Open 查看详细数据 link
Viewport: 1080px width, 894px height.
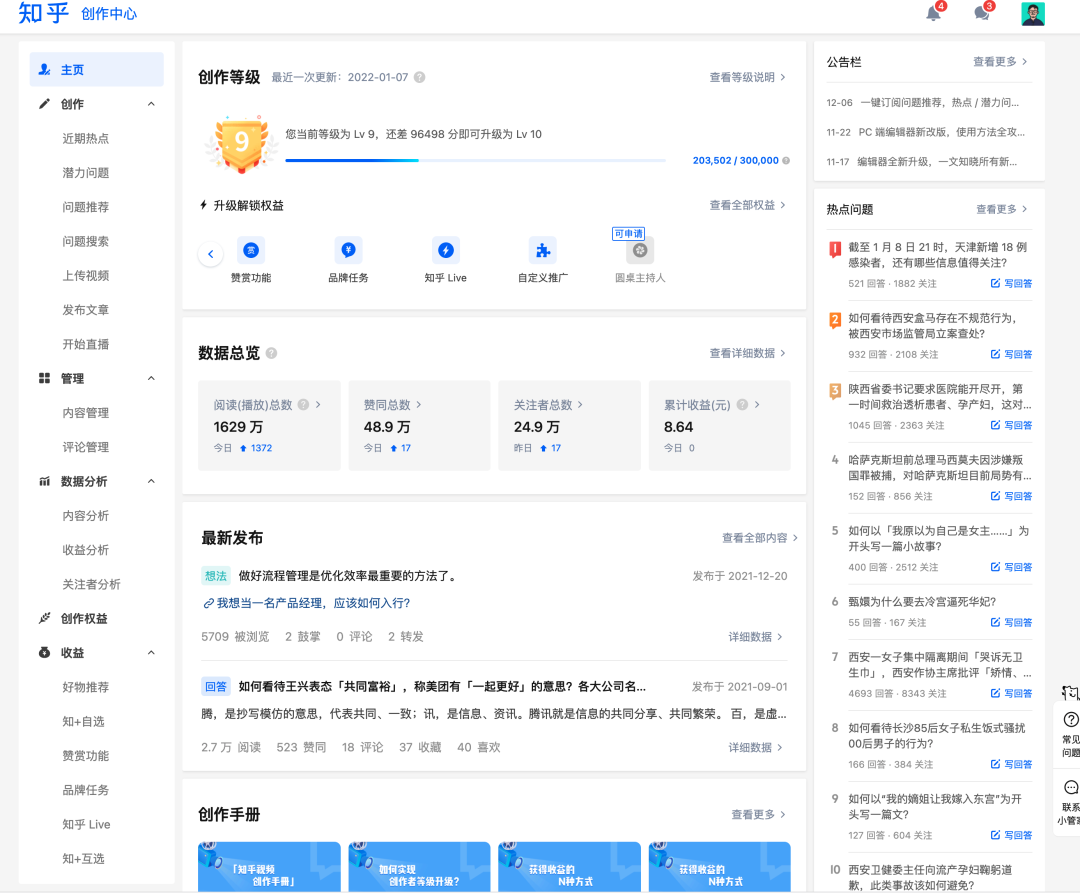[x=747, y=353]
